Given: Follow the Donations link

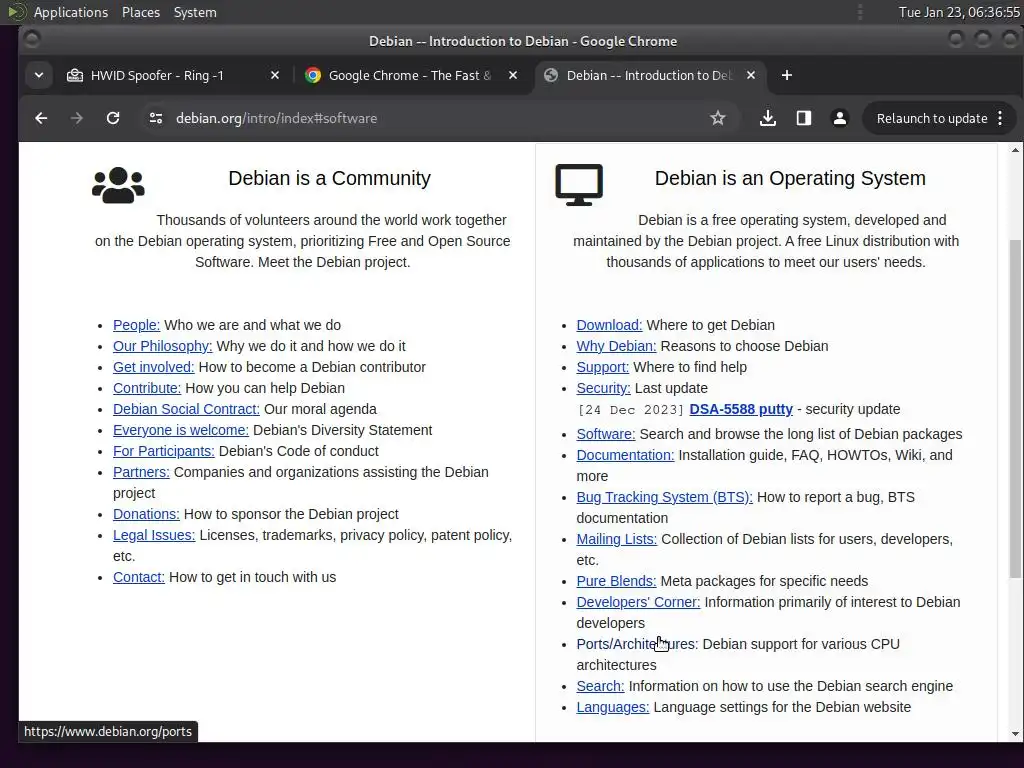Looking at the screenshot, I should (146, 514).
